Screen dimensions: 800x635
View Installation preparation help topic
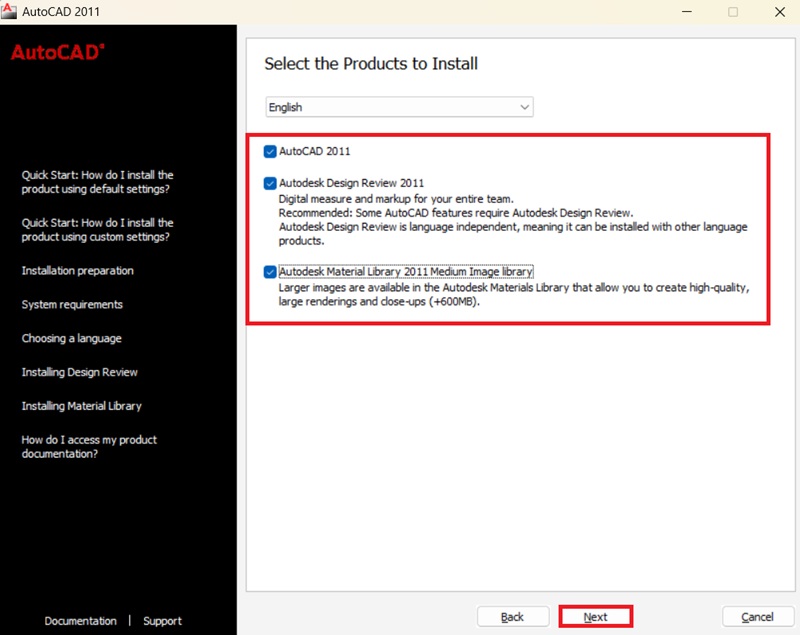click(x=77, y=271)
